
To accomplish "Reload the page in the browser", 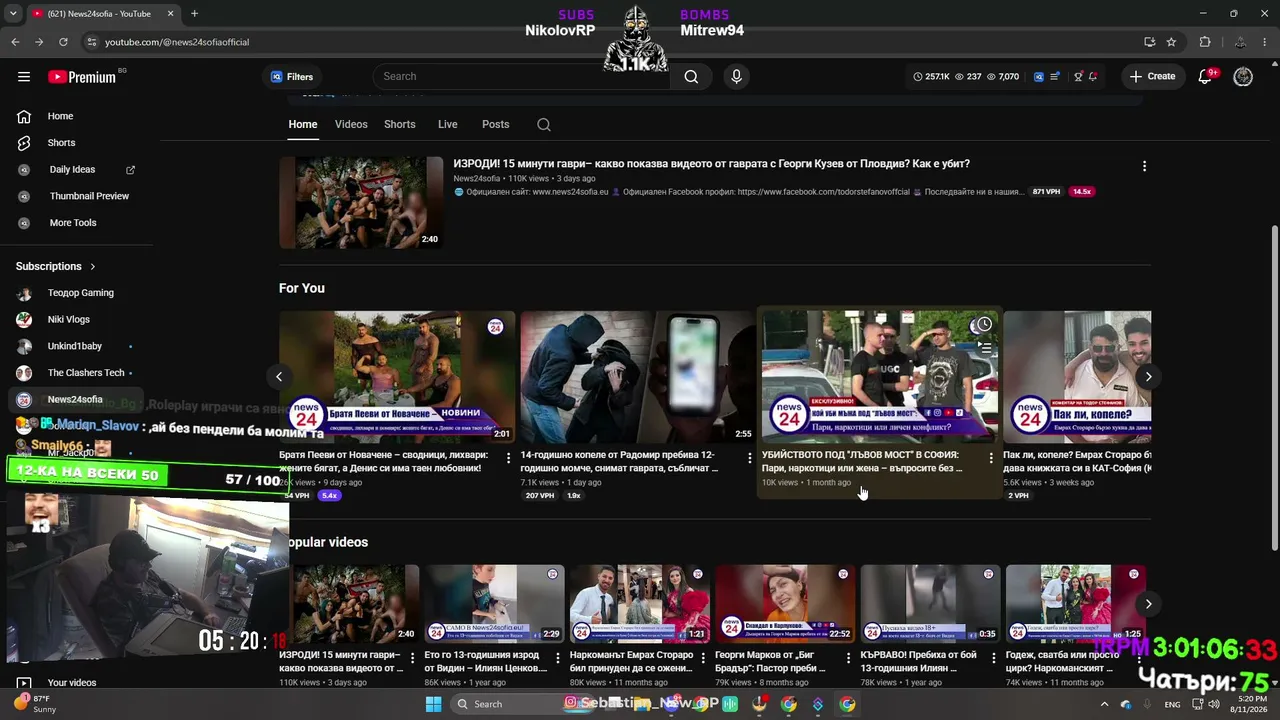I will click(x=63, y=42).
